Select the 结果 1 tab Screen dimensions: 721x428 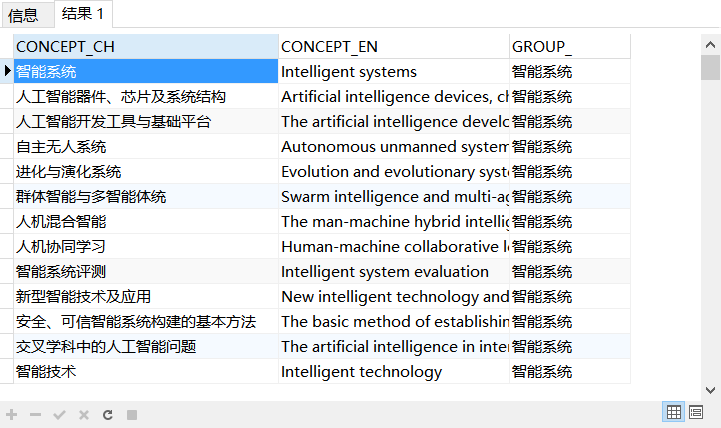(x=83, y=14)
